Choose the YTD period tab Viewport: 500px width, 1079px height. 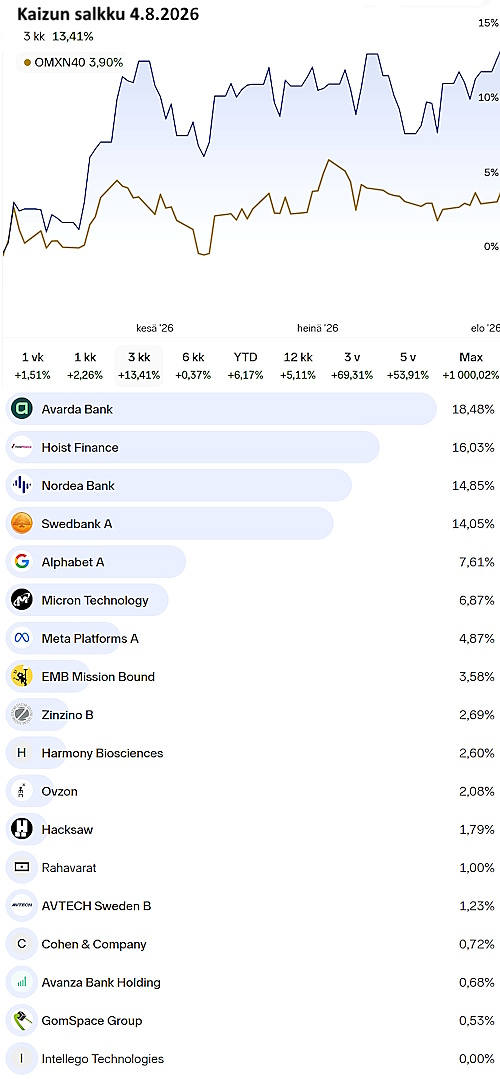point(245,365)
